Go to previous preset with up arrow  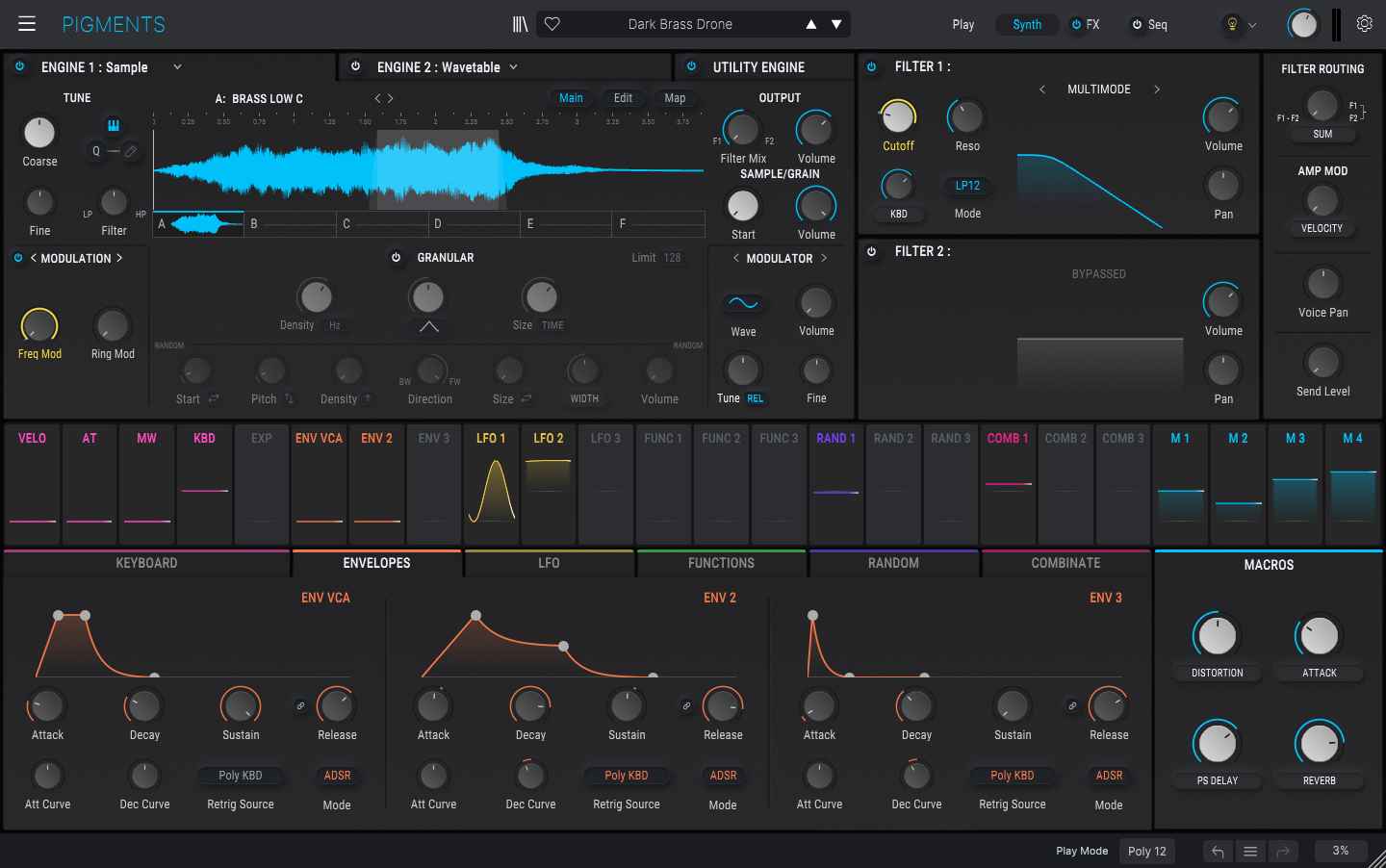click(x=811, y=24)
